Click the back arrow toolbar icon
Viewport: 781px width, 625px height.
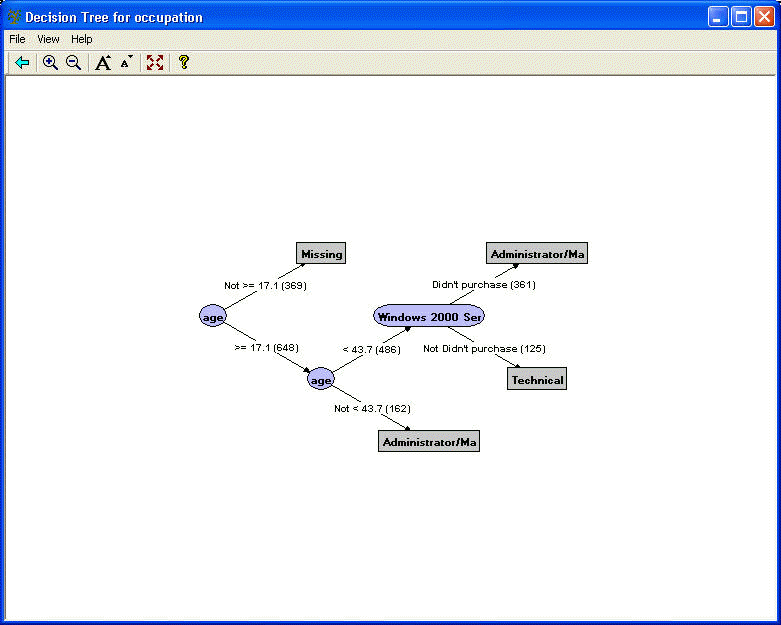pyautogui.click(x=22, y=63)
